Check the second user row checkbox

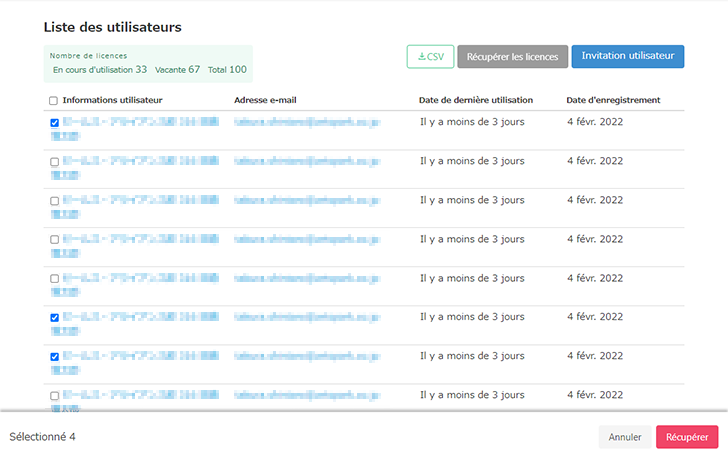pos(54,162)
